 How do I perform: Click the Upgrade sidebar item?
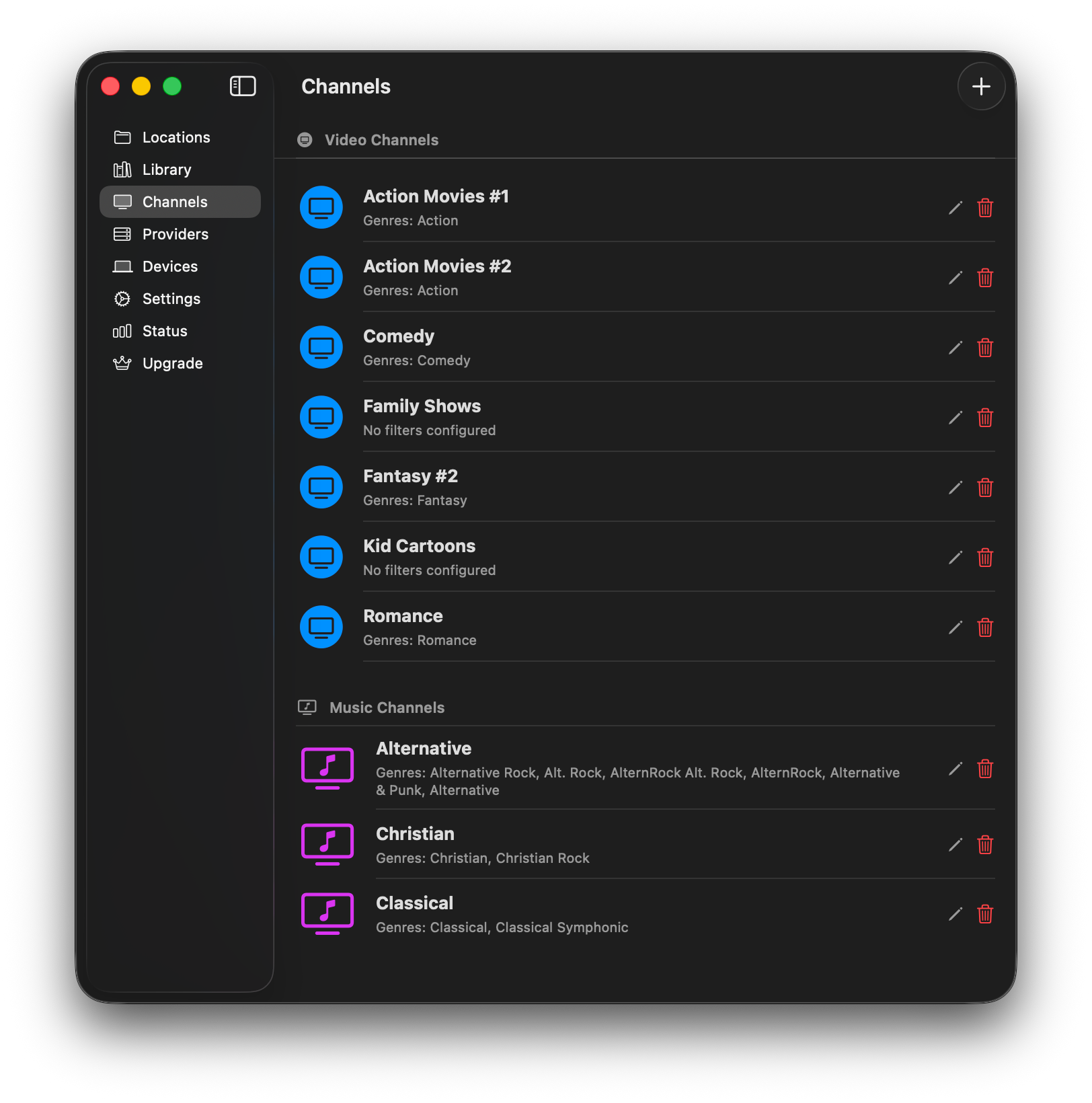[172, 363]
